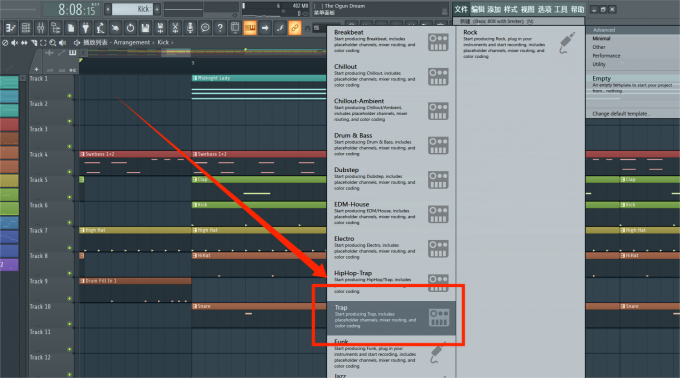Expand the Kick breadcrumb chevron
680x378 pixels.
pos(172,42)
